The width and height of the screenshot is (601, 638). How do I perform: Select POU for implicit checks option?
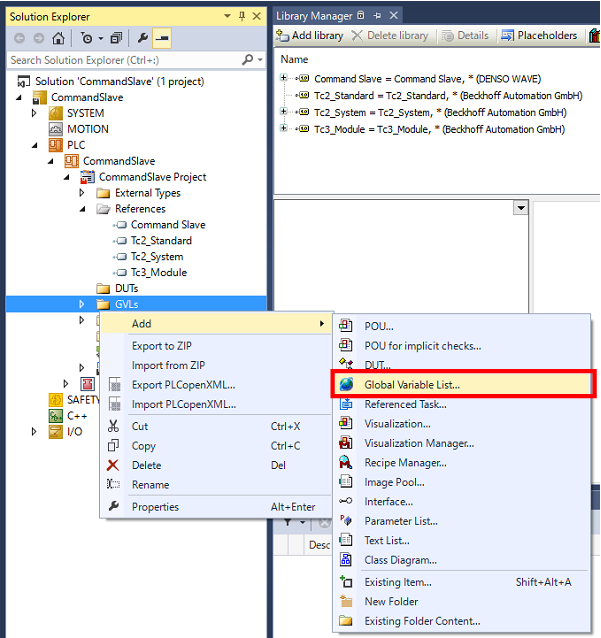tap(422, 345)
